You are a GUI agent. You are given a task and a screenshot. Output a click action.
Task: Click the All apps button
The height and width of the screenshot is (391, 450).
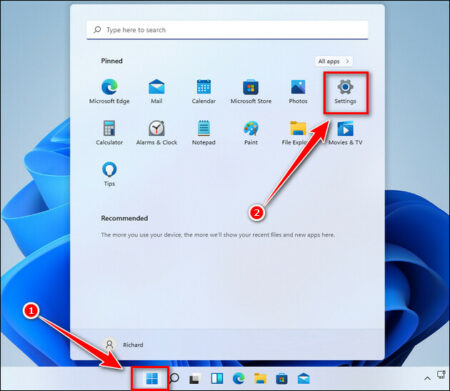(333, 61)
